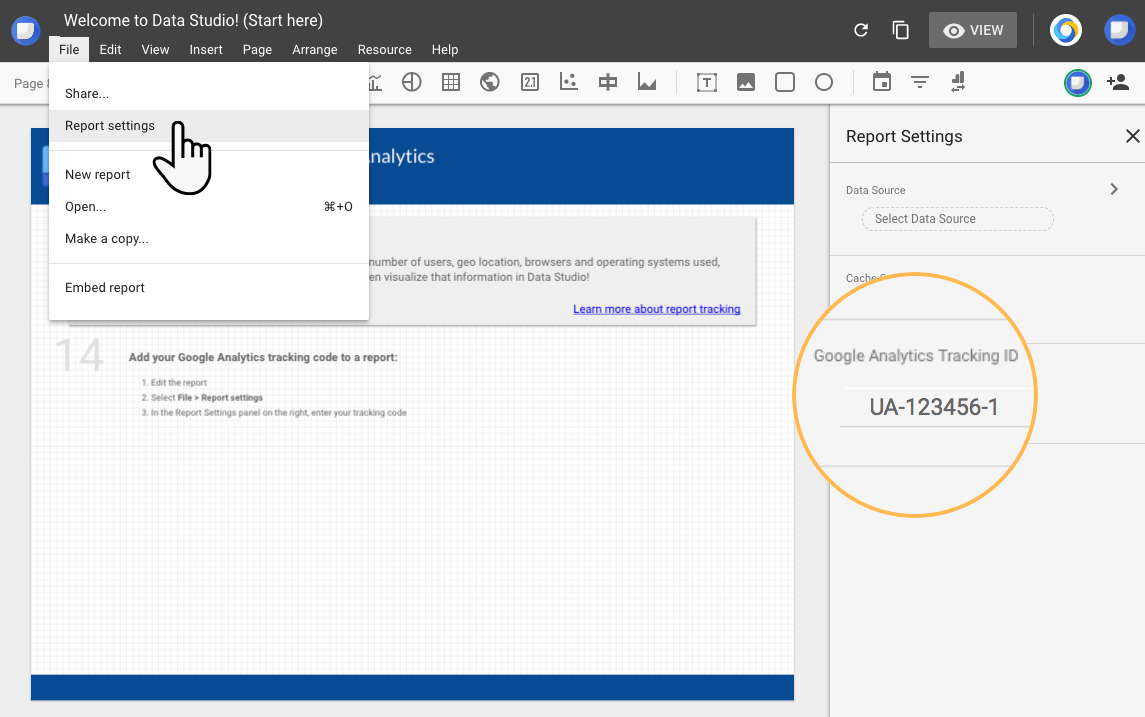The width and height of the screenshot is (1145, 717).
Task: Open the Help menu
Action: tap(445, 50)
